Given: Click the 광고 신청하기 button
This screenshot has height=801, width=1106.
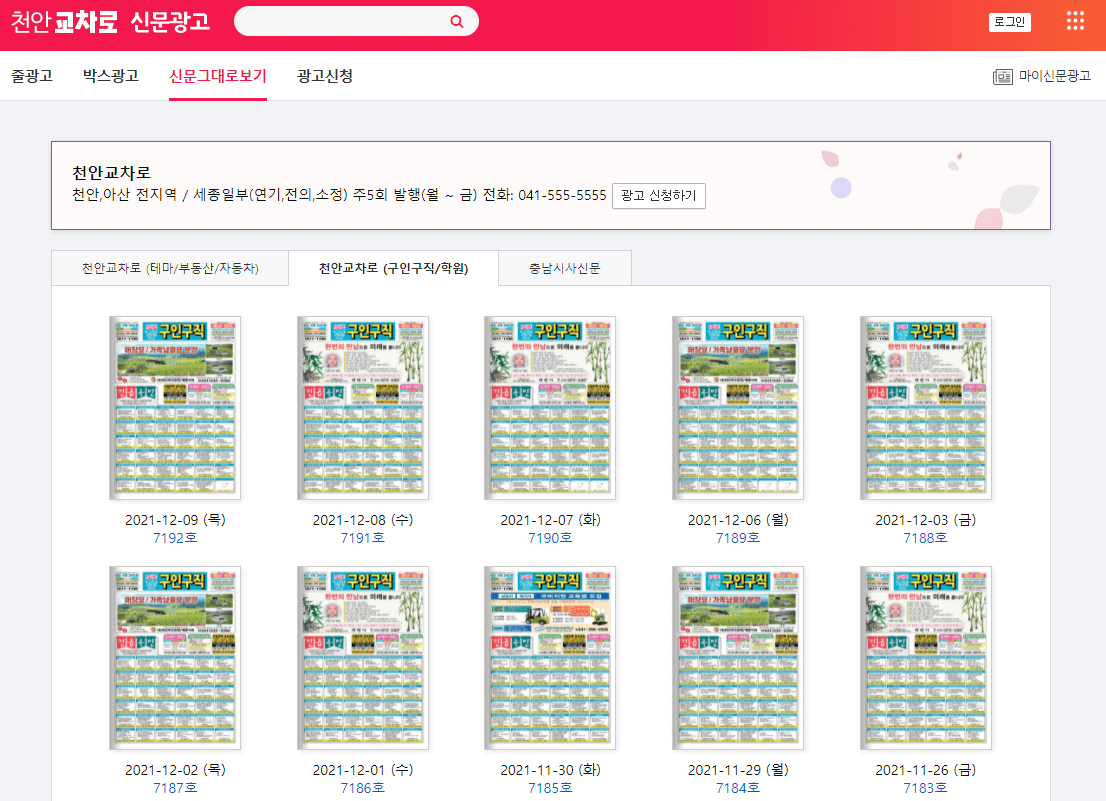Looking at the screenshot, I should 659,195.
